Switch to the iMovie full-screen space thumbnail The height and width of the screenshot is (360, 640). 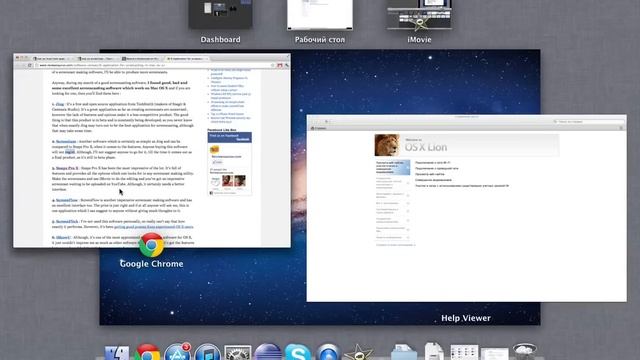(x=419, y=14)
